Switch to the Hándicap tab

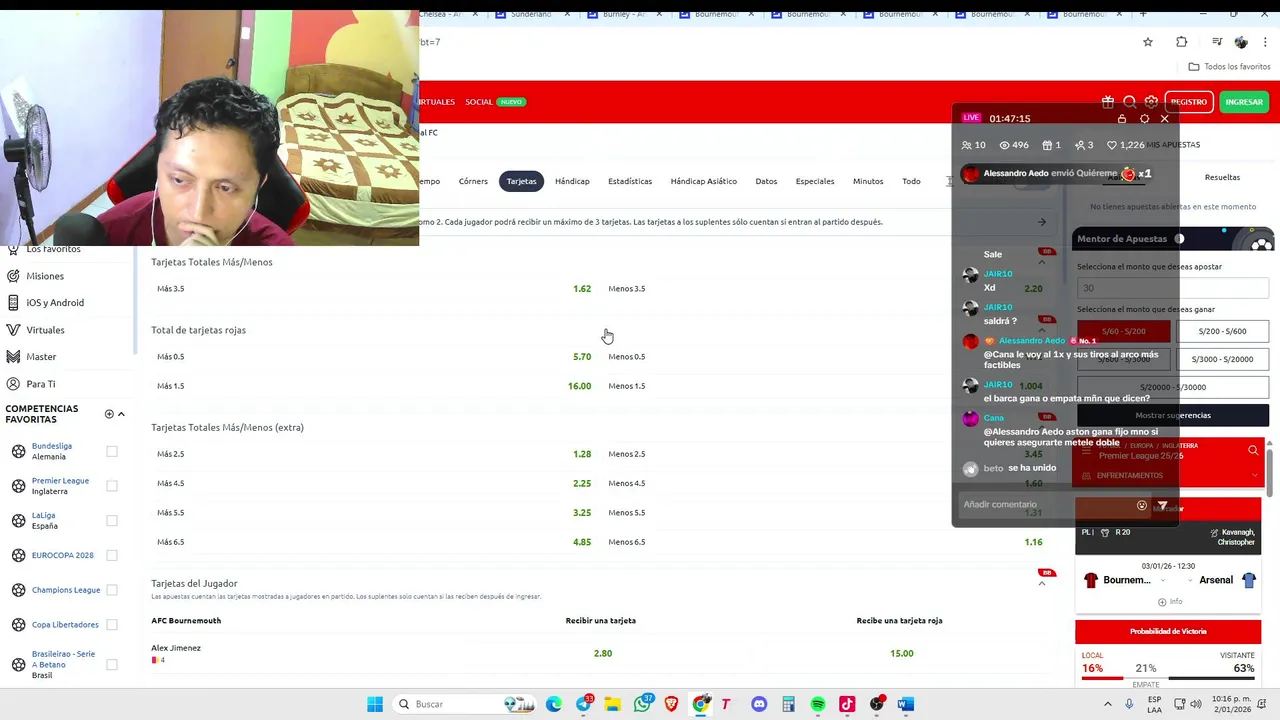[572, 181]
